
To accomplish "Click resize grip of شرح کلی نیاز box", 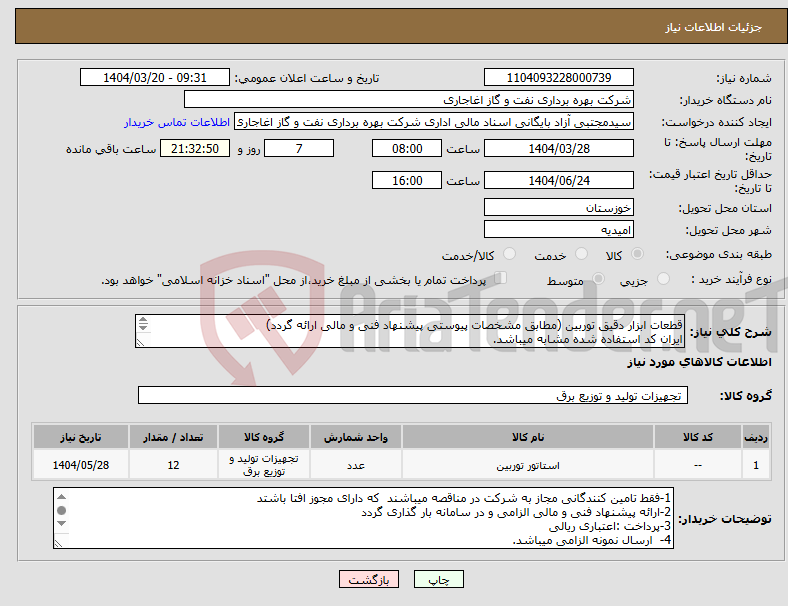I will (140, 342).
